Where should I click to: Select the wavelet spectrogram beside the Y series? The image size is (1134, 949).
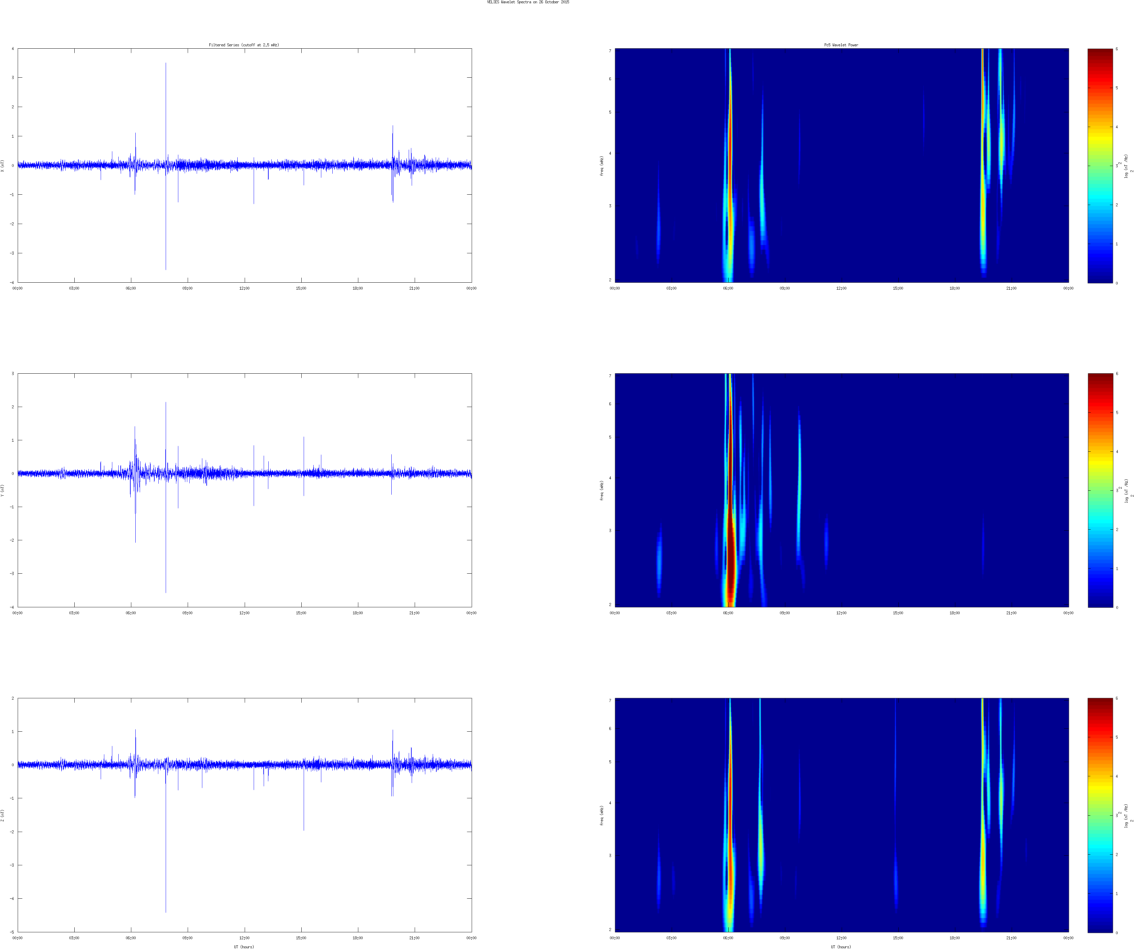pyautogui.click(x=842, y=490)
